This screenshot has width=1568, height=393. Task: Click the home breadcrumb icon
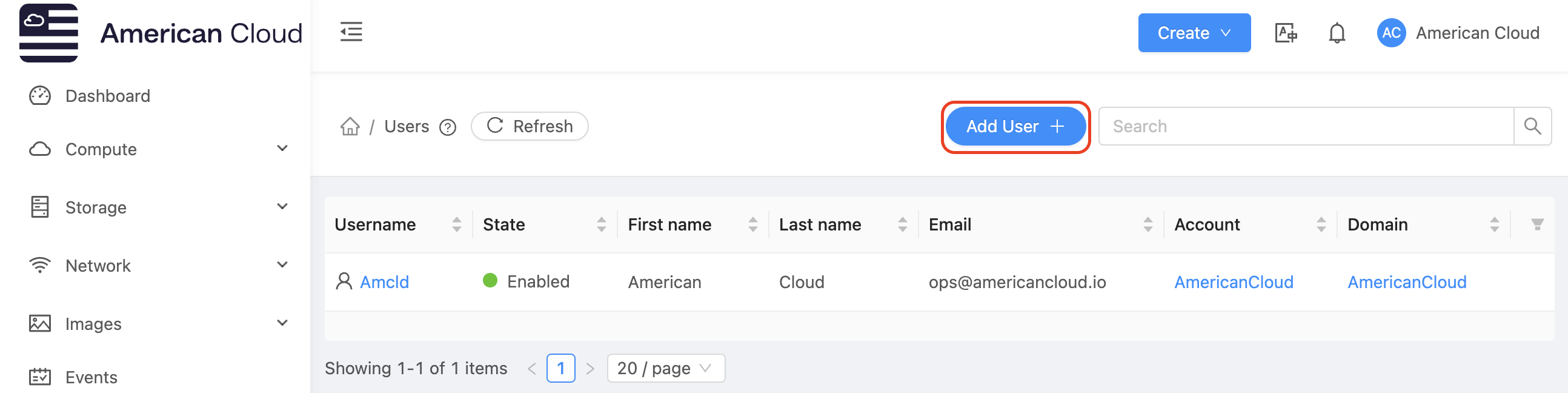tap(350, 126)
